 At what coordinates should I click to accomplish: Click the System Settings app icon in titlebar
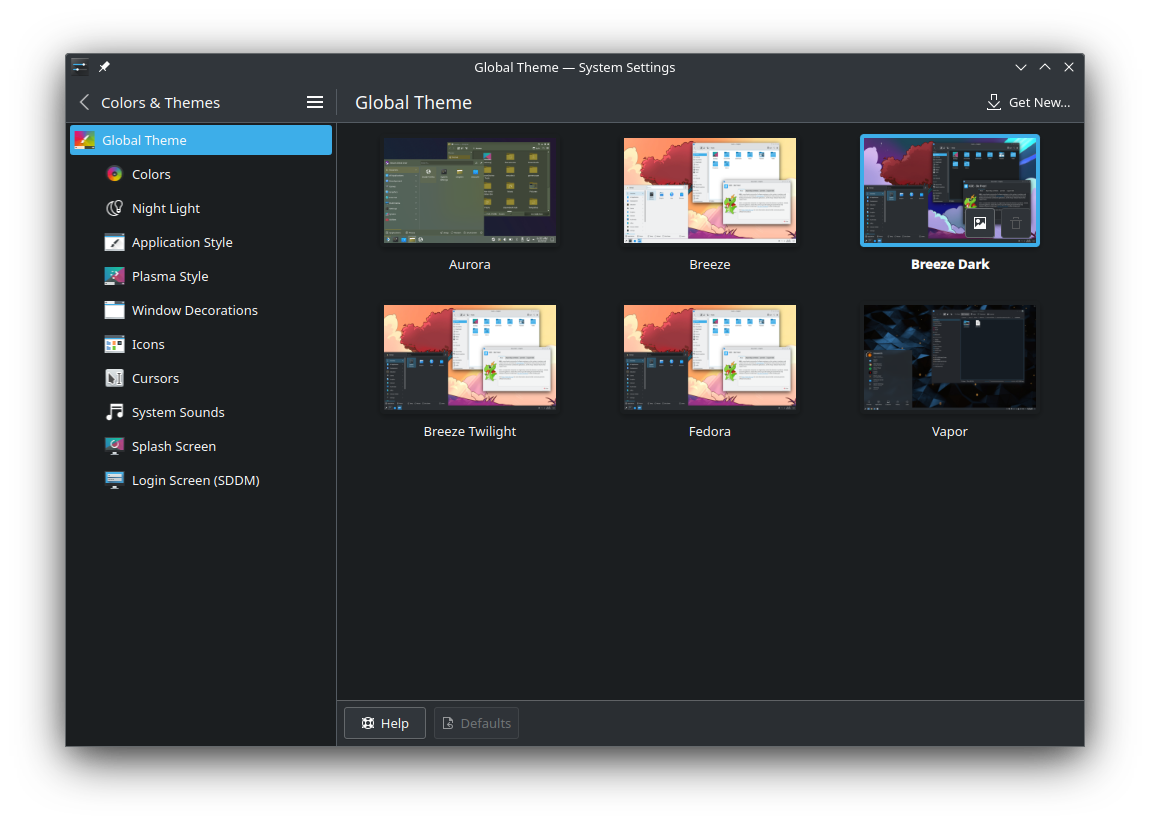pyautogui.click(x=80, y=67)
